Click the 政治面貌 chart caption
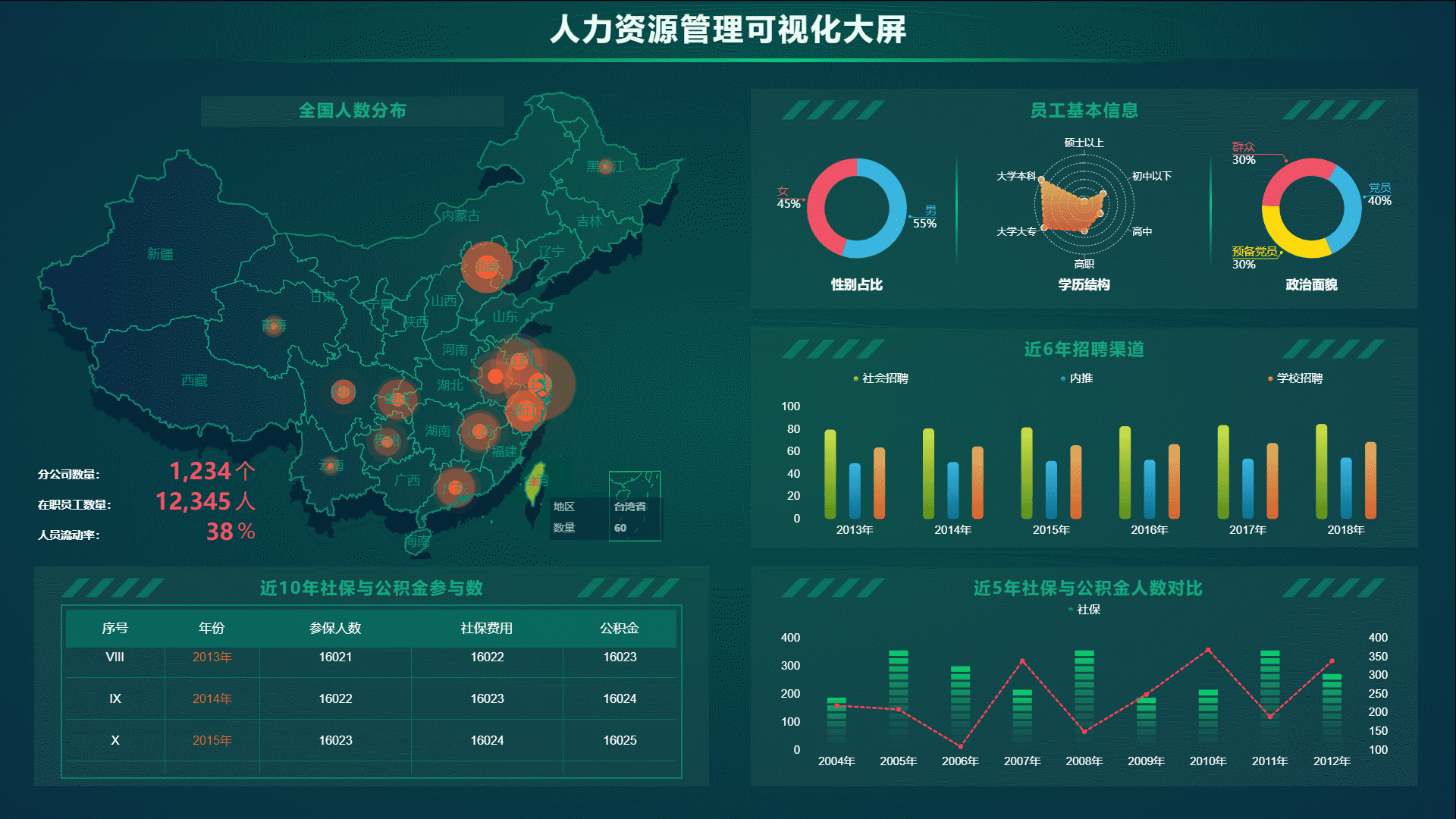Screen dimensions: 1456x819 point(1311,284)
